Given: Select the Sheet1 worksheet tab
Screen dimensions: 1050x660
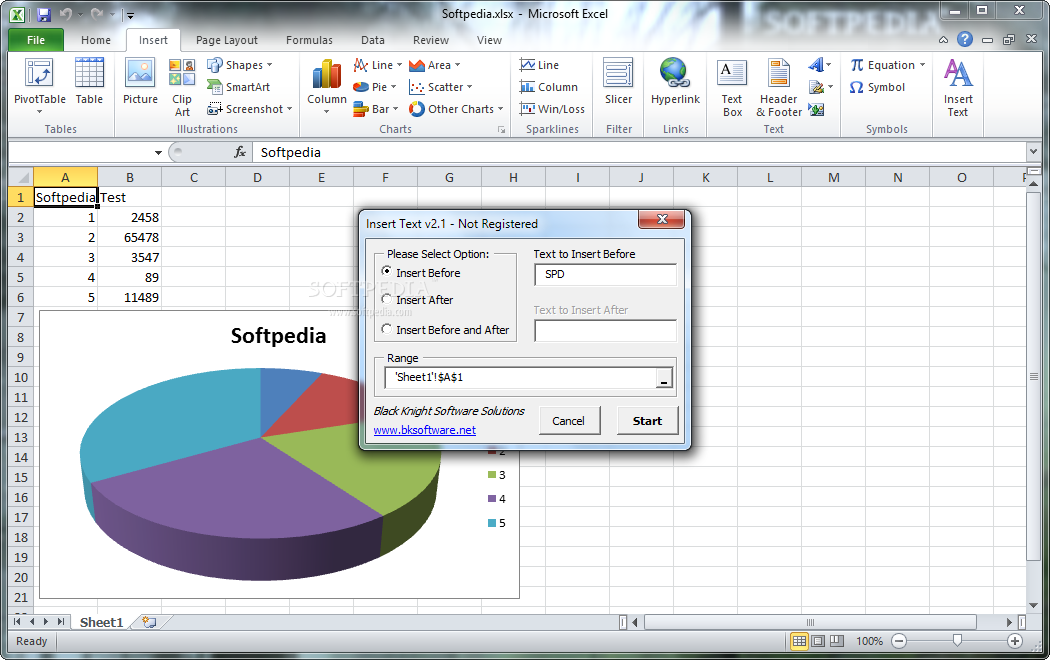Looking at the screenshot, I should [102, 623].
